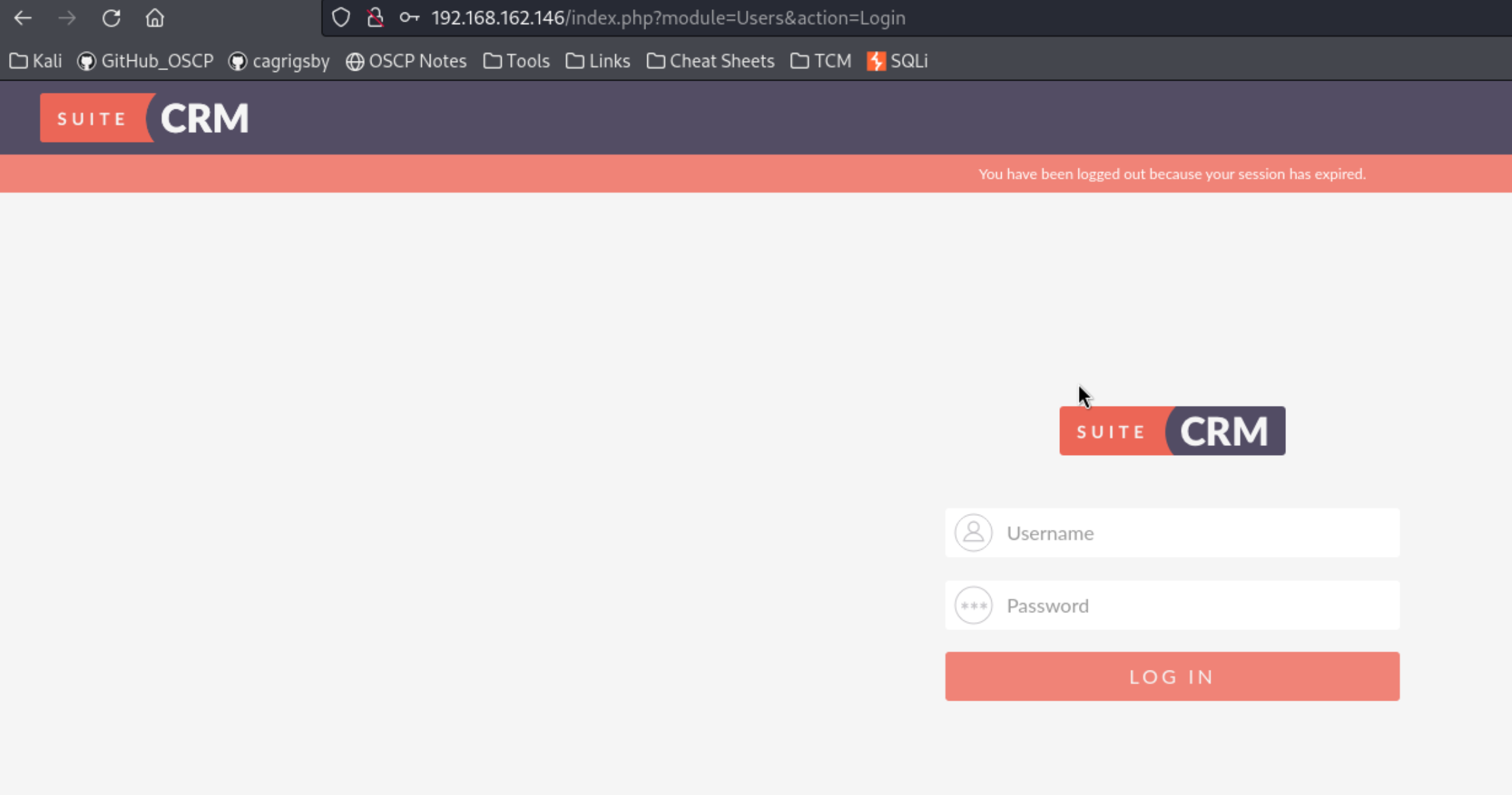
Task: Open the Cheat Sheets bookmarks folder
Action: tap(711, 61)
